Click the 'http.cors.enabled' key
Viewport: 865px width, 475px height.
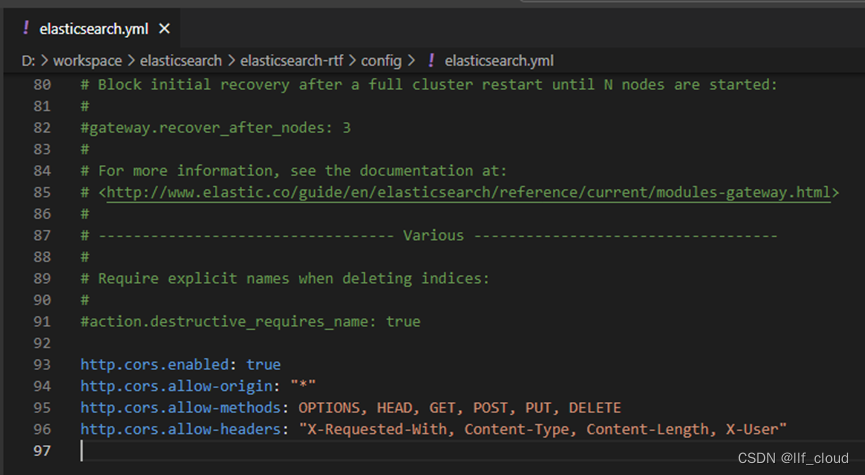tap(154, 365)
